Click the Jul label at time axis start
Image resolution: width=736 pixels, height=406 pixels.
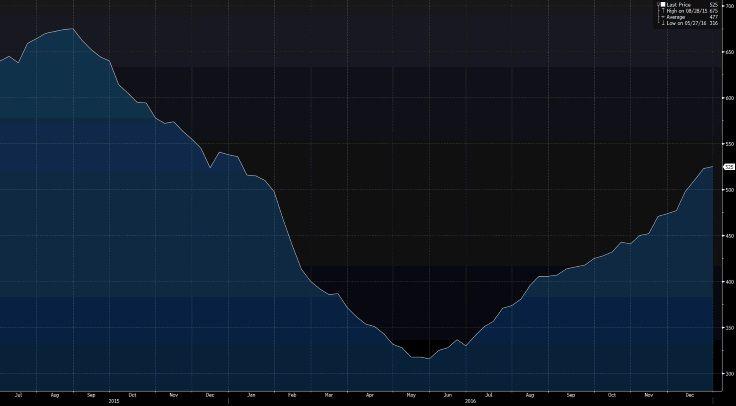[20, 394]
